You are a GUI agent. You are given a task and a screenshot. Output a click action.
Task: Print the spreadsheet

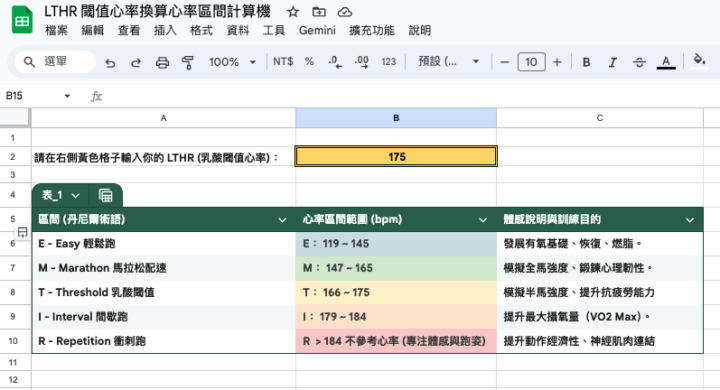(162, 62)
